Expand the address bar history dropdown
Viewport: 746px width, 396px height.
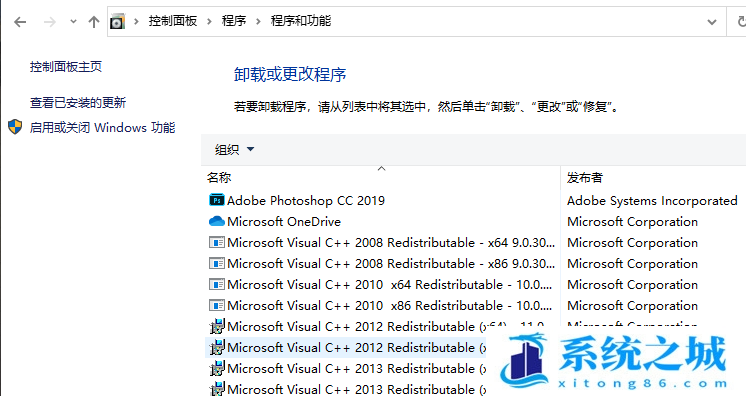(x=712, y=22)
